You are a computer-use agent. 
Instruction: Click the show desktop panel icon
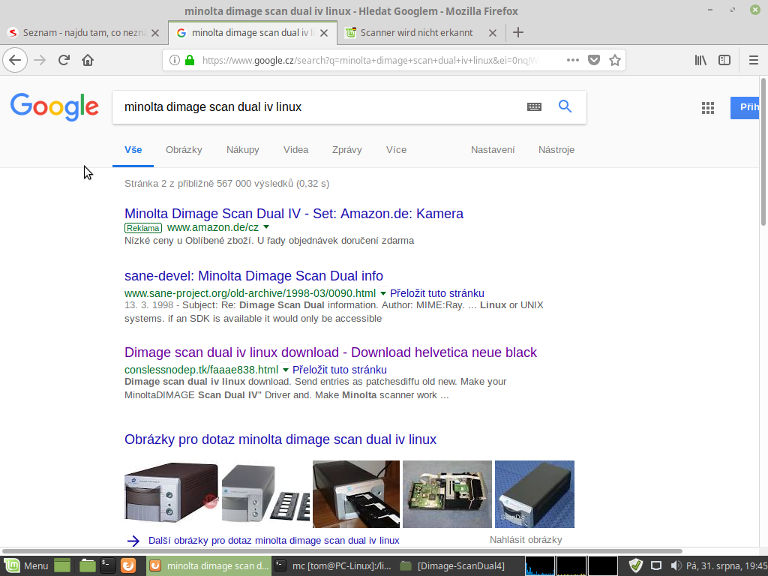pos(62,566)
